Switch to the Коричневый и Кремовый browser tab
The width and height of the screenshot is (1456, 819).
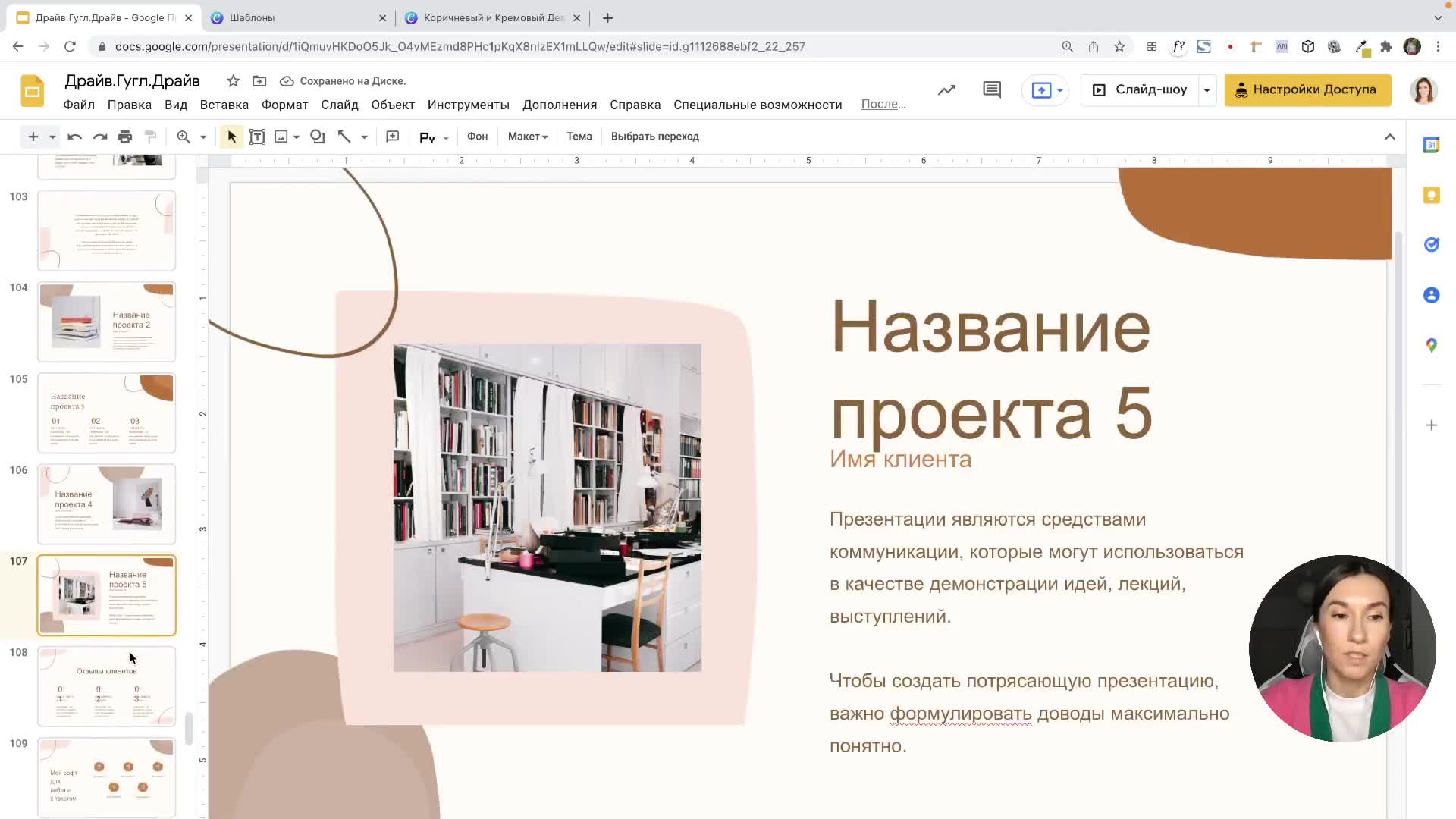[494, 17]
